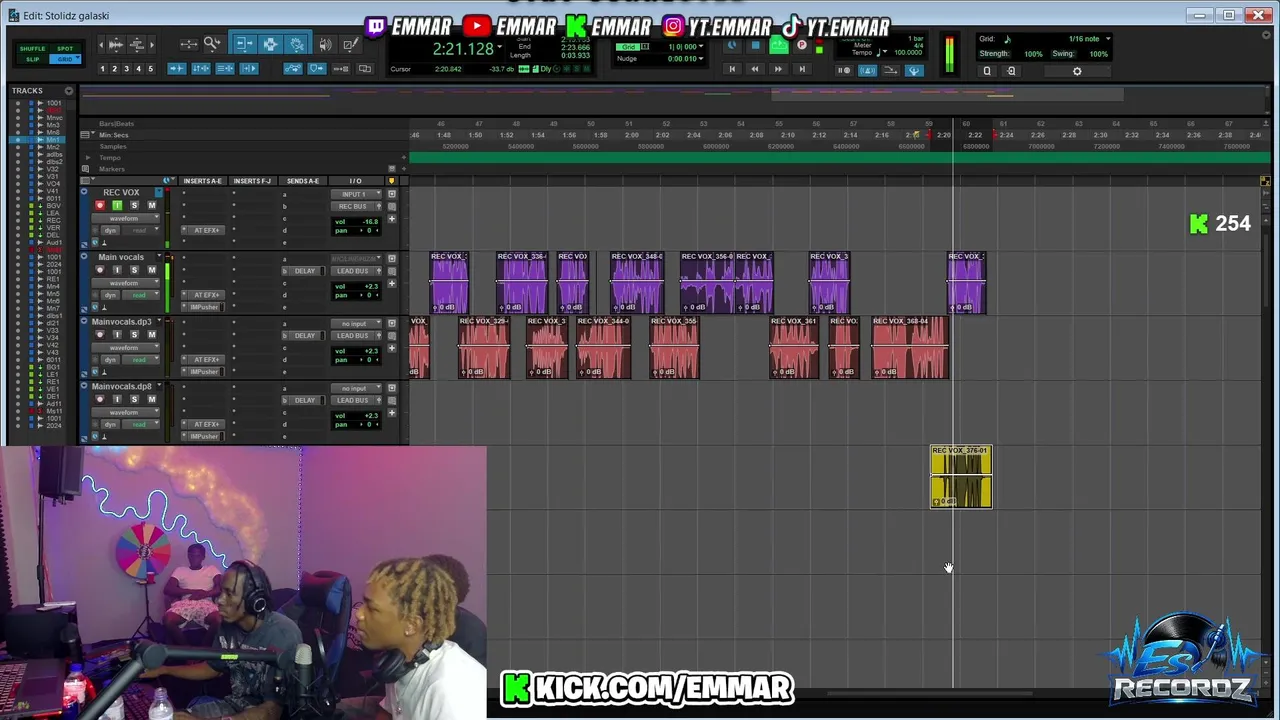Click the Zoom Toggle icon

click(x=188, y=44)
